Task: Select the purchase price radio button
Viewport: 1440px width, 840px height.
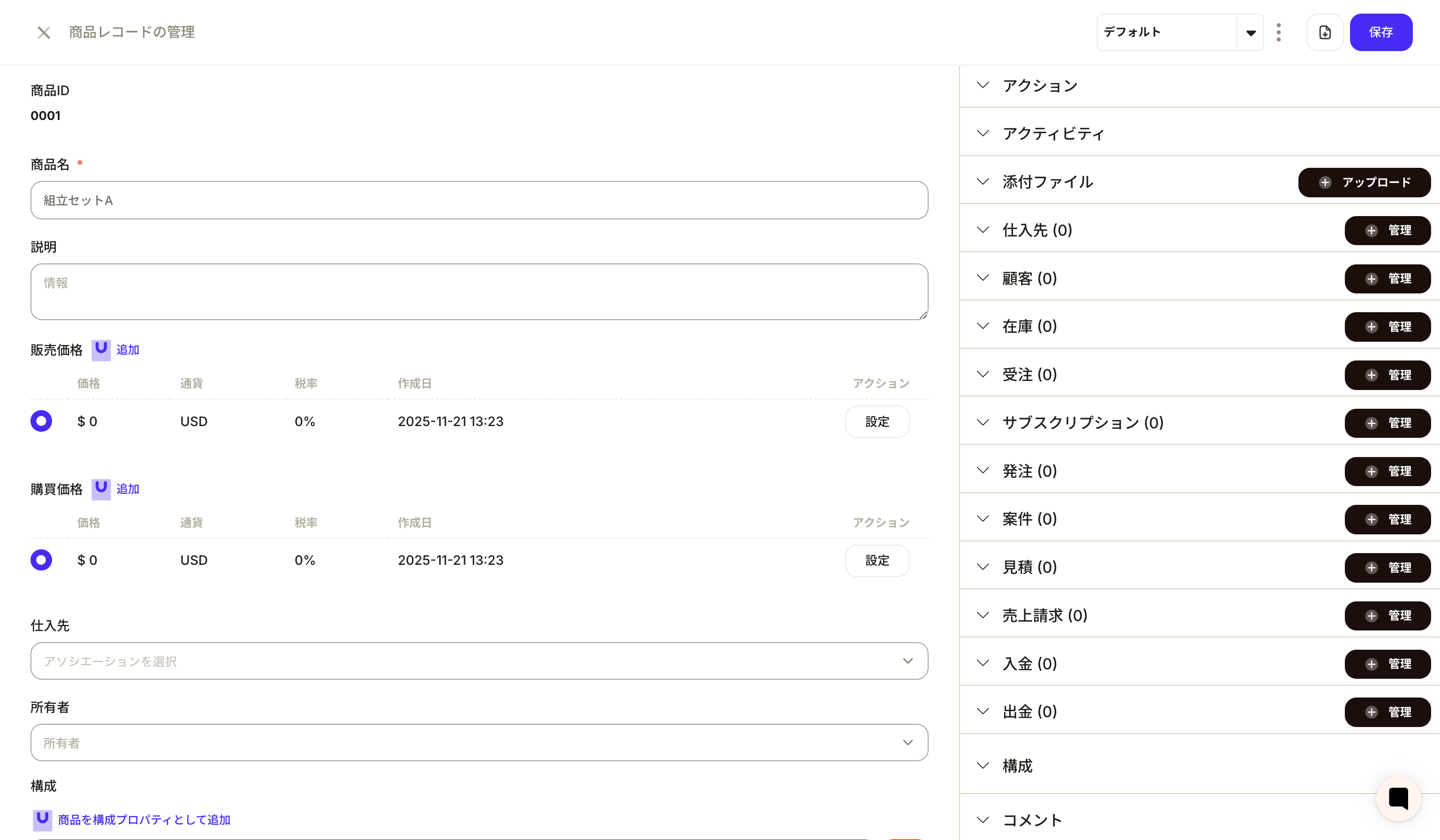Action: click(41, 560)
